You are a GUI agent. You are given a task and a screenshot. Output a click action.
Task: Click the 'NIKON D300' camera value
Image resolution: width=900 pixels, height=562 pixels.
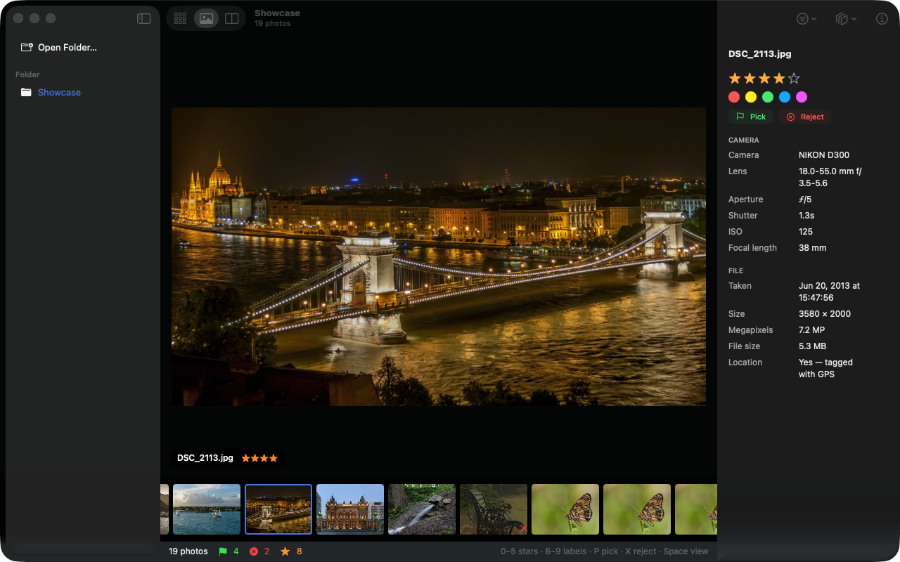pos(824,155)
